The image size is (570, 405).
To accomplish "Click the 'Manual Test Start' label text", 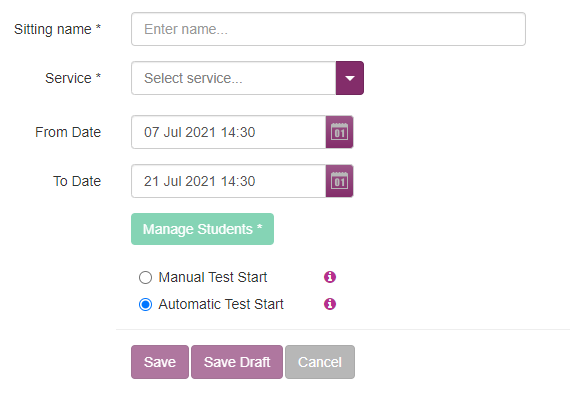I will (213, 277).
